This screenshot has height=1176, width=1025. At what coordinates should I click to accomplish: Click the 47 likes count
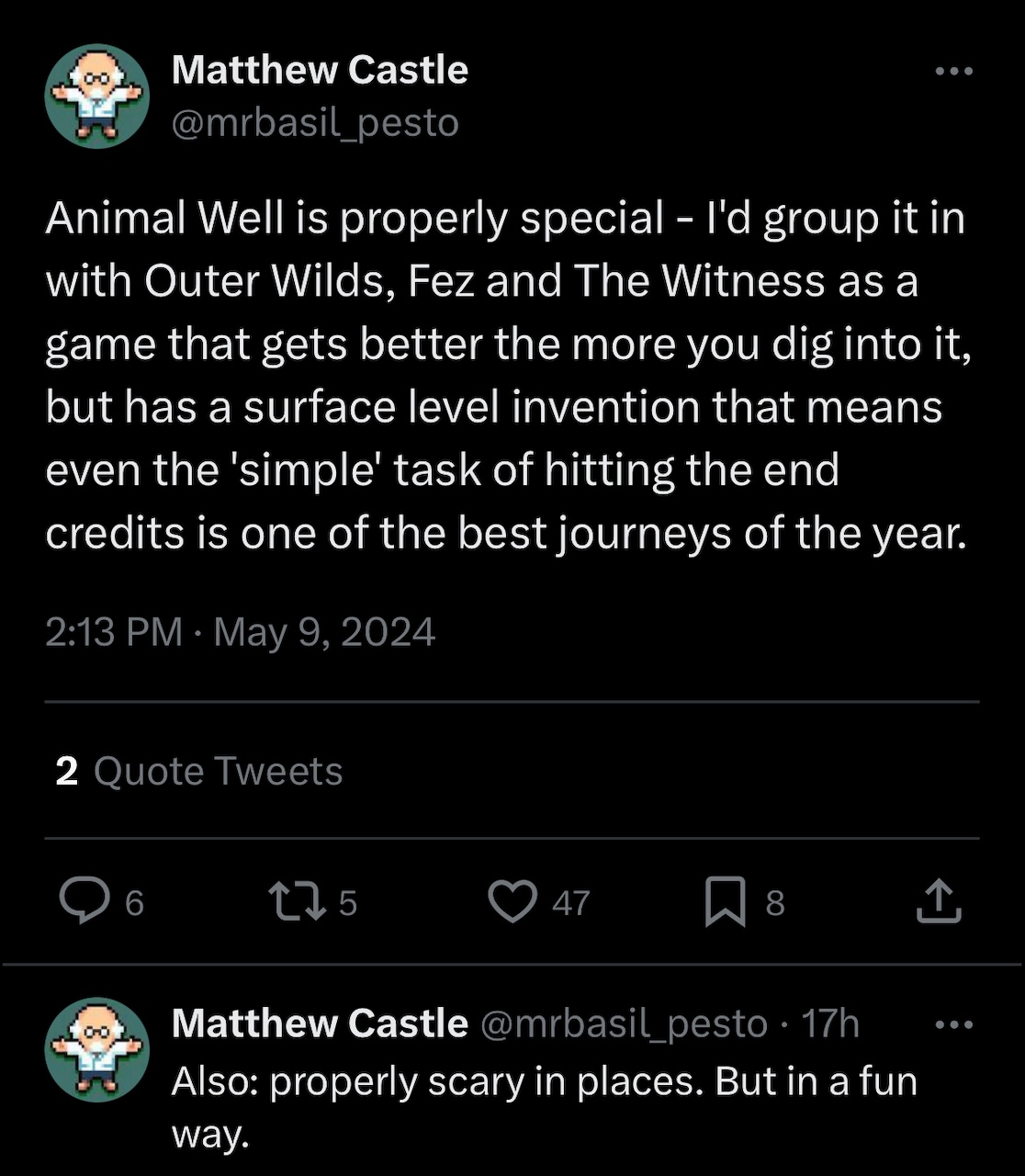coord(570,903)
